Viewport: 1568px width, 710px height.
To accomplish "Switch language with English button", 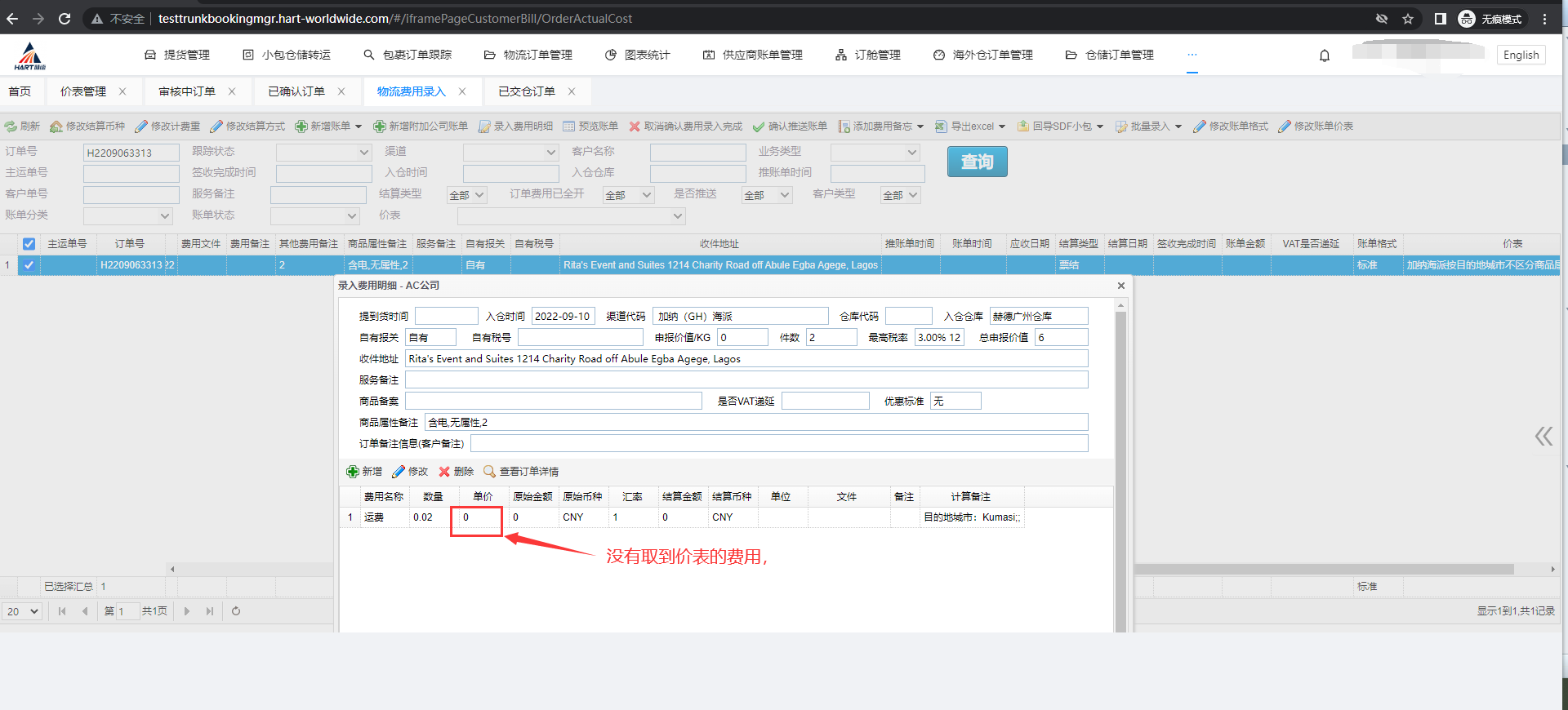I will pyautogui.click(x=1521, y=55).
